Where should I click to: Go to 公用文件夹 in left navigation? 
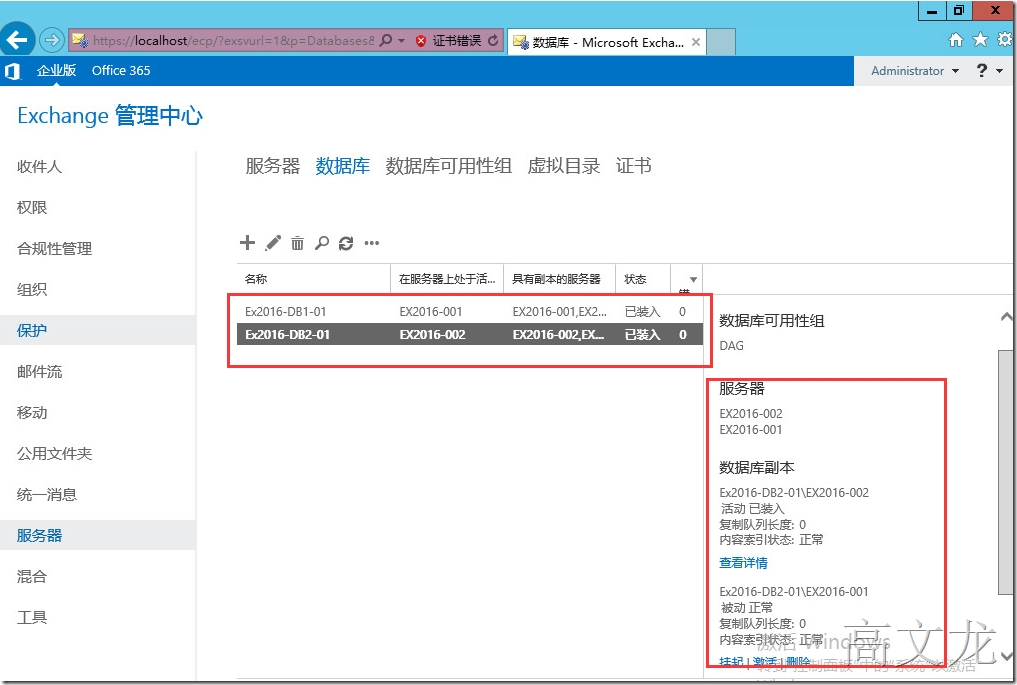[x=54, y=453]
